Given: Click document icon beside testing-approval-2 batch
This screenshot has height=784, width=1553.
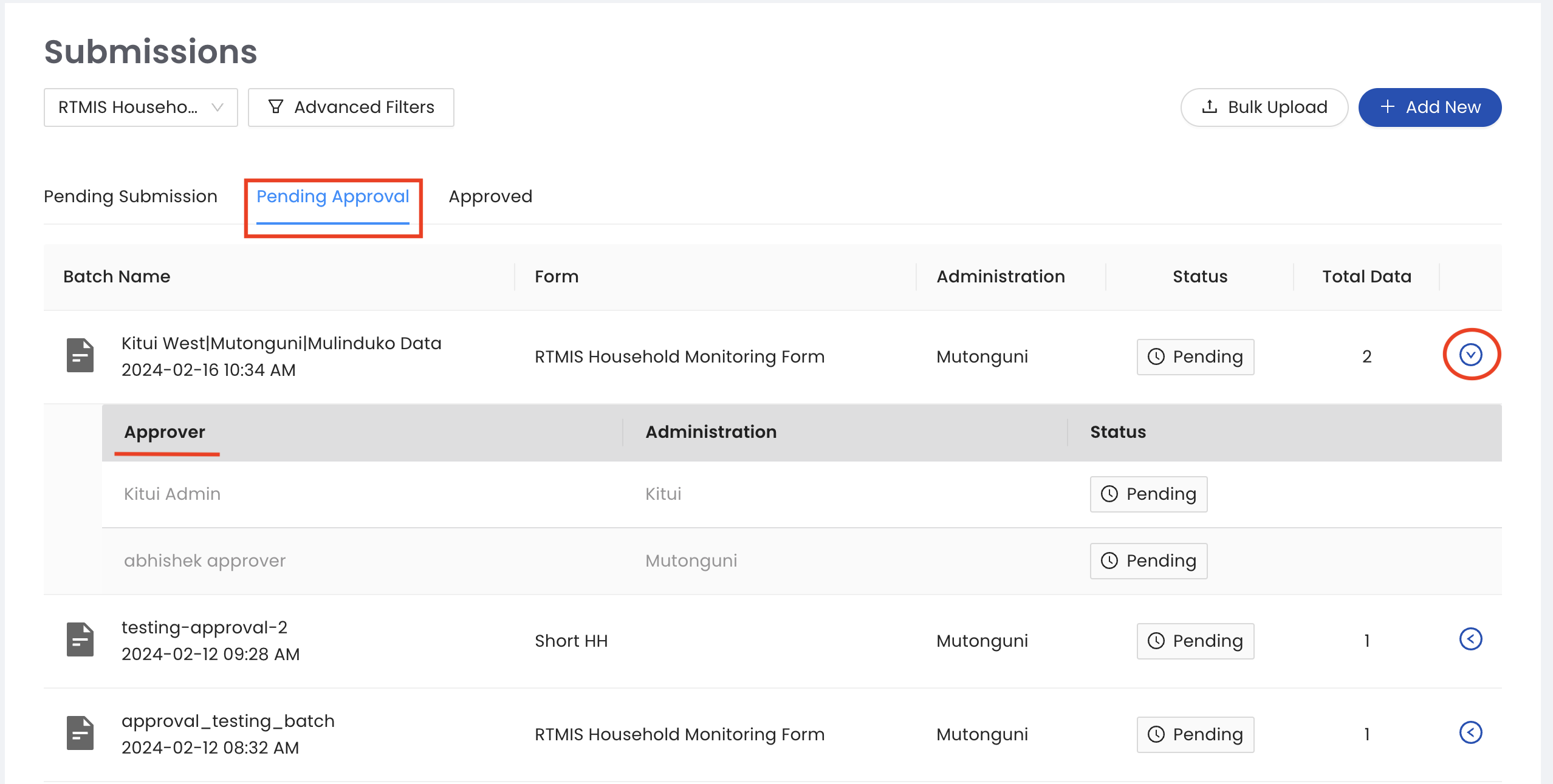Looking at the screenshot, I should (x=80, y=640).
